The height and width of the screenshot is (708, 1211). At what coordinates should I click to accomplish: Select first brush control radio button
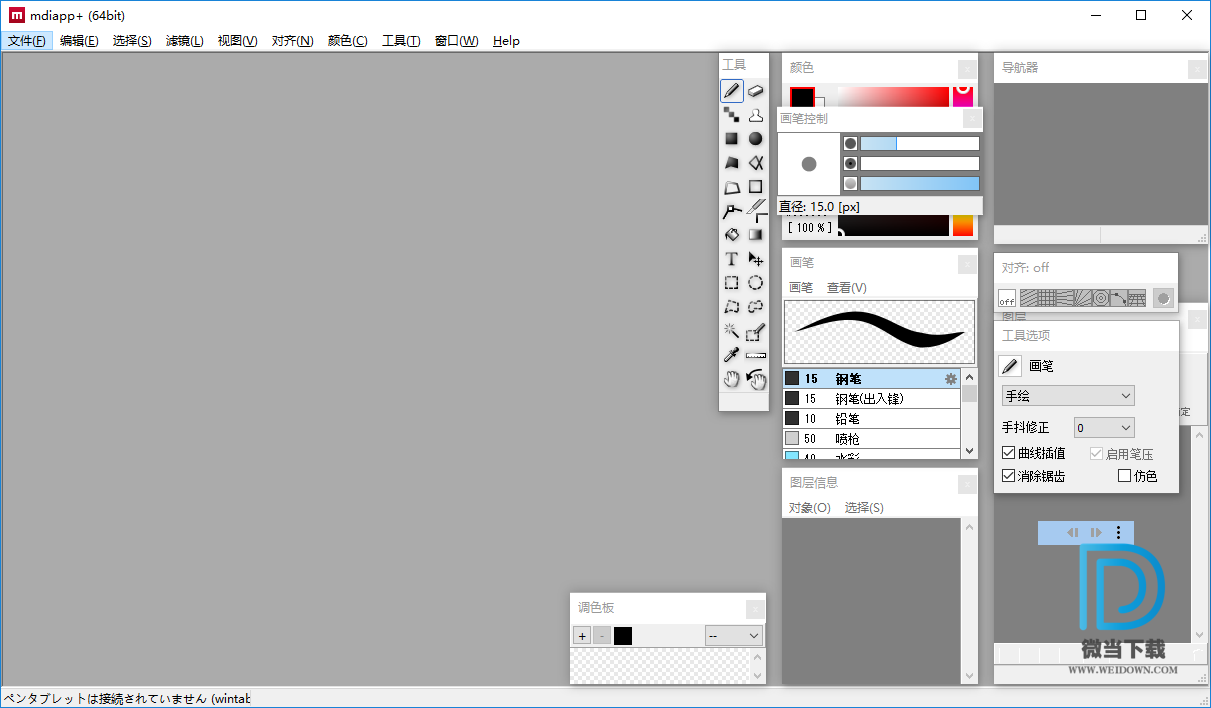[850, 143]
